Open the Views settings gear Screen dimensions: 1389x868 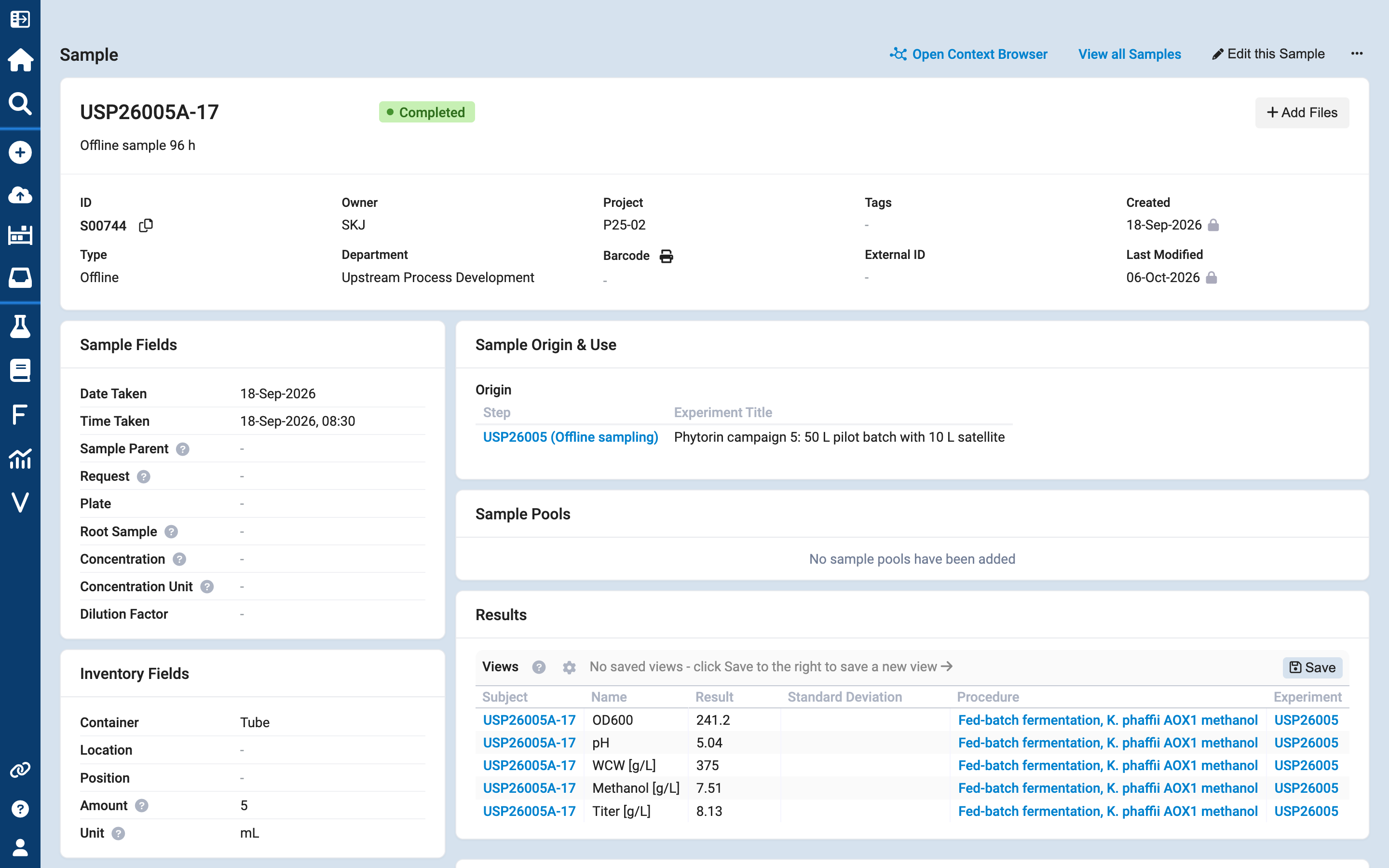pyautogui.click(x=569, y=667)
